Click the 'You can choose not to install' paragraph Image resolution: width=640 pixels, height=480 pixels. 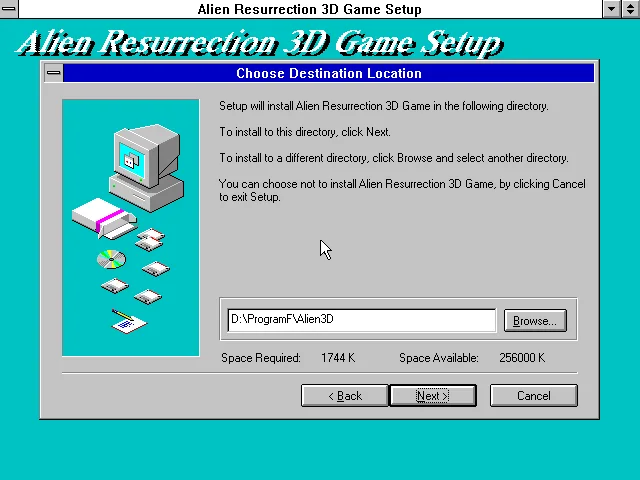pos(402,190)
